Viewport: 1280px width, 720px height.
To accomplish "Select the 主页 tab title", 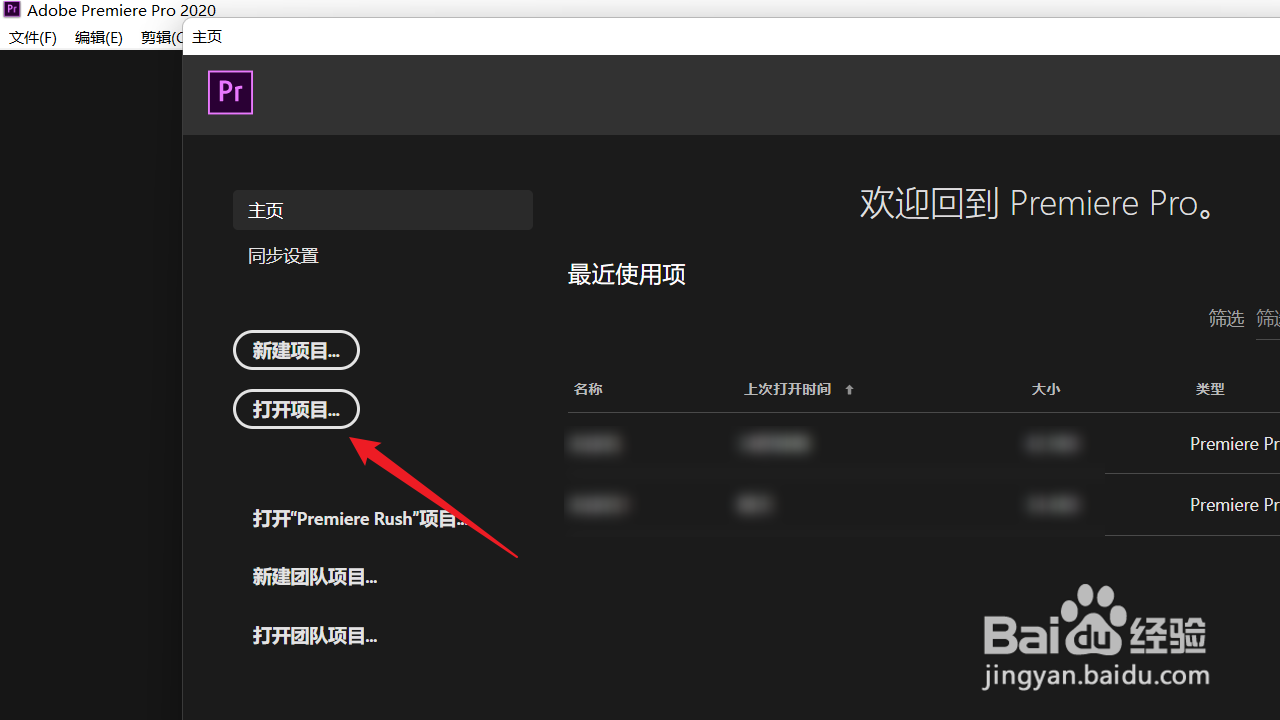I will point(207,37).
